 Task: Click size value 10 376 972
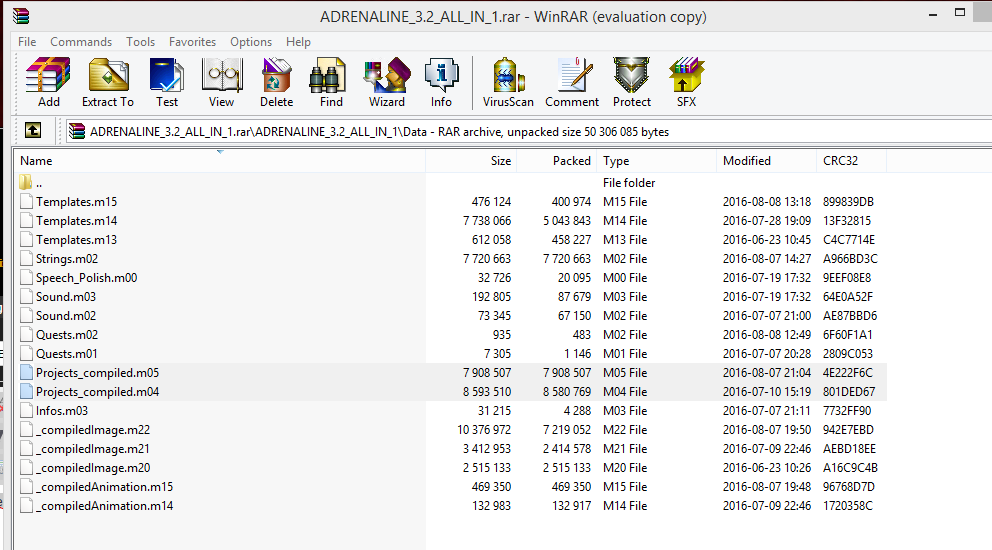click(484, 429)
